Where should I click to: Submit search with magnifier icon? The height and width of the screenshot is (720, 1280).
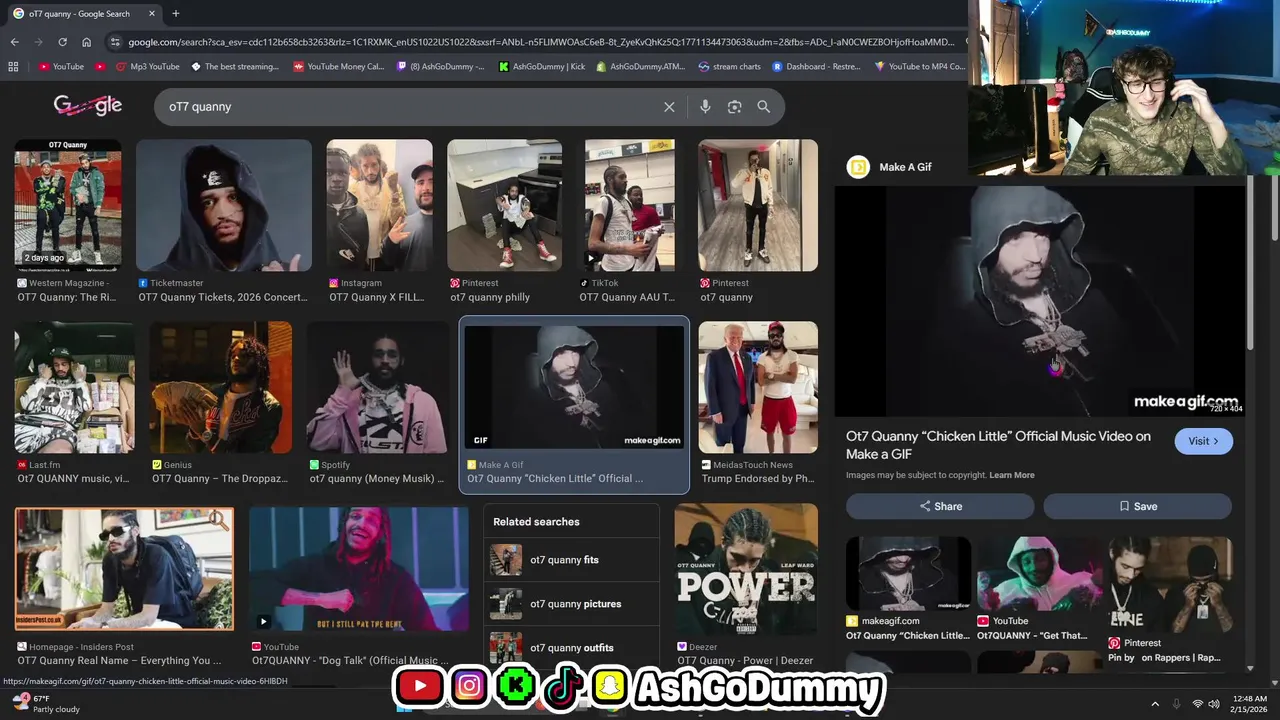coord(763,107)
